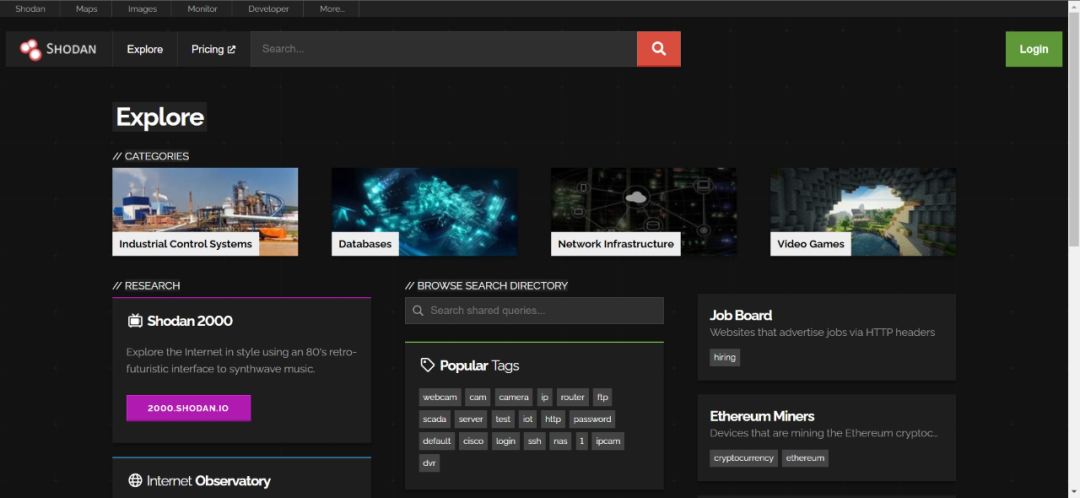Select the ip tag
The height and width of the screenshot is (498, 1080).
(x=545, y=397)
